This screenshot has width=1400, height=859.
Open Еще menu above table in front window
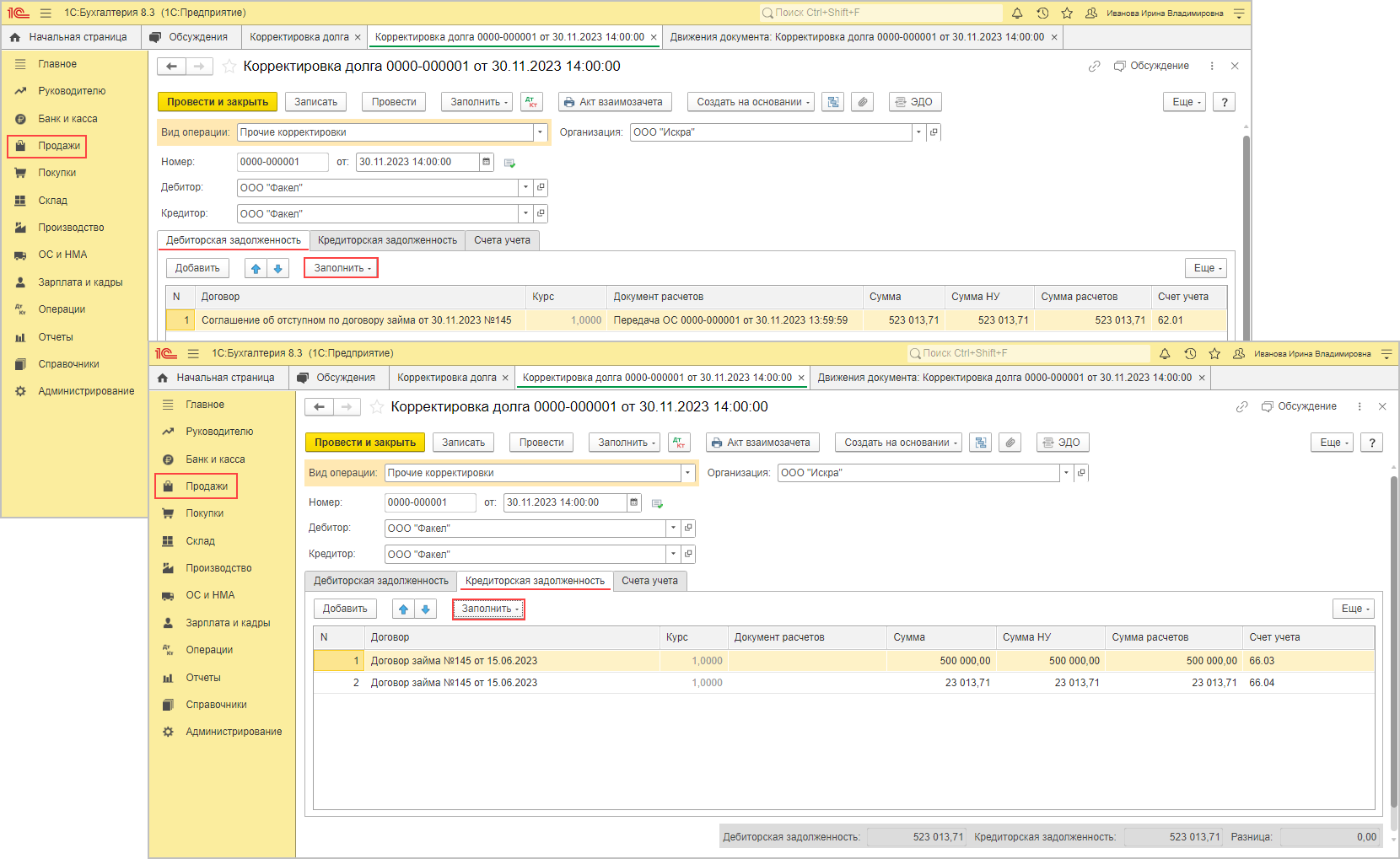click(1354, 609)
